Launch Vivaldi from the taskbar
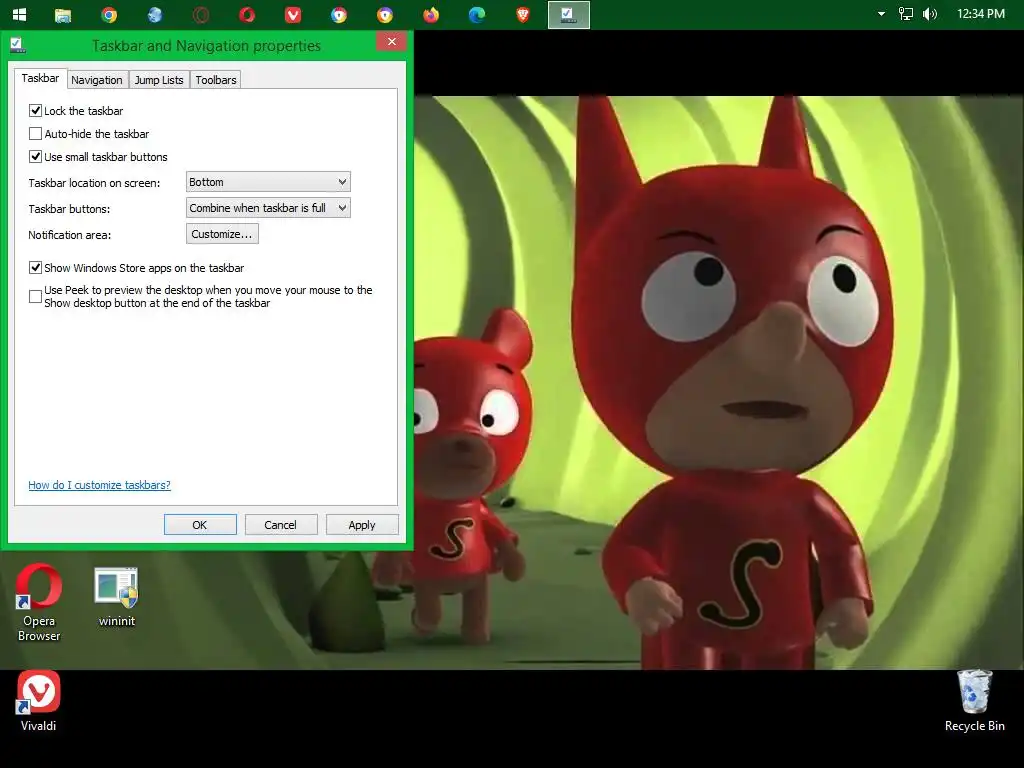This screenshot has width=1024, height=768. pos(293,15)
